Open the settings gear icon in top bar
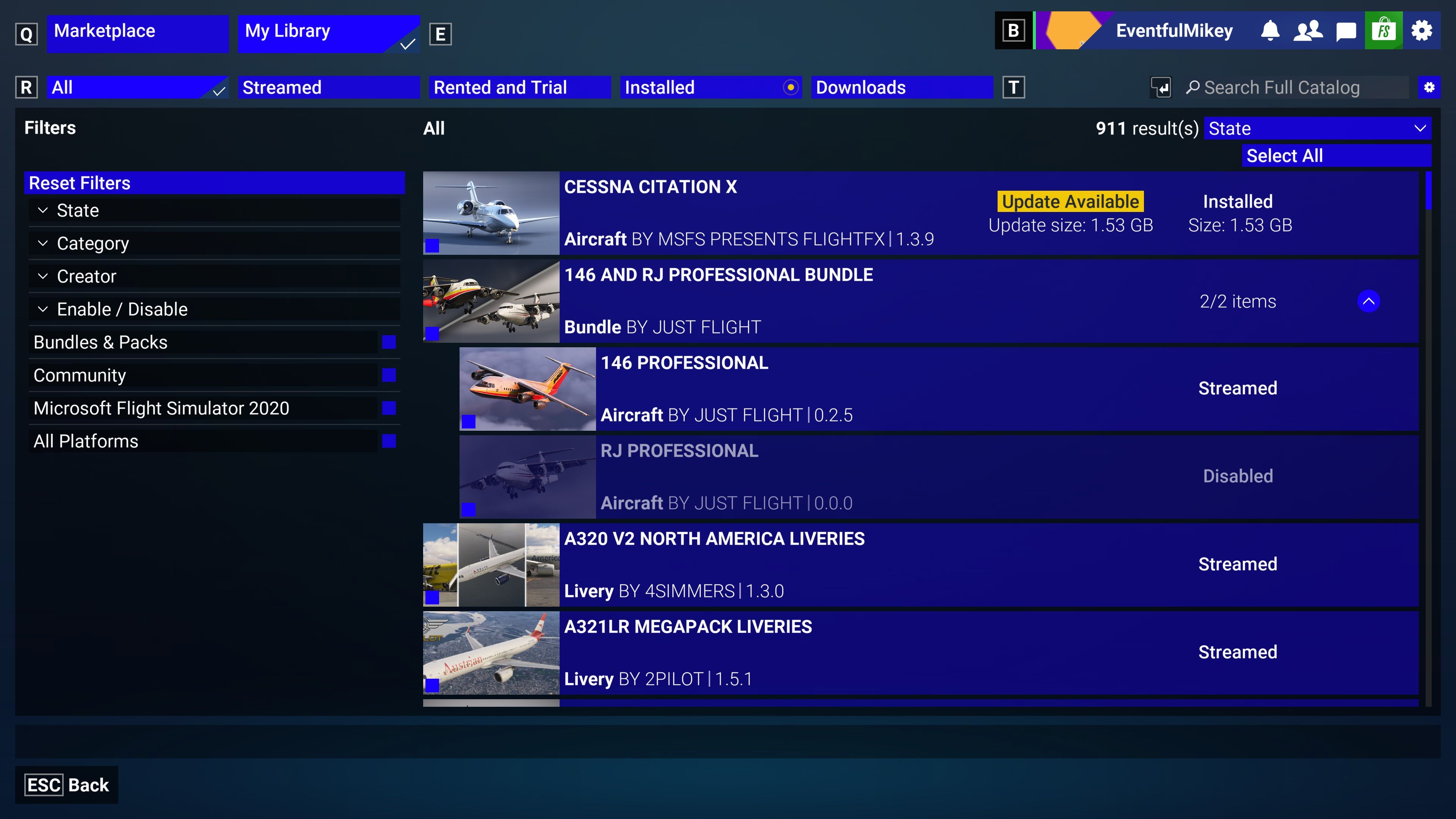The image size is (1456, 819). 1421,30
